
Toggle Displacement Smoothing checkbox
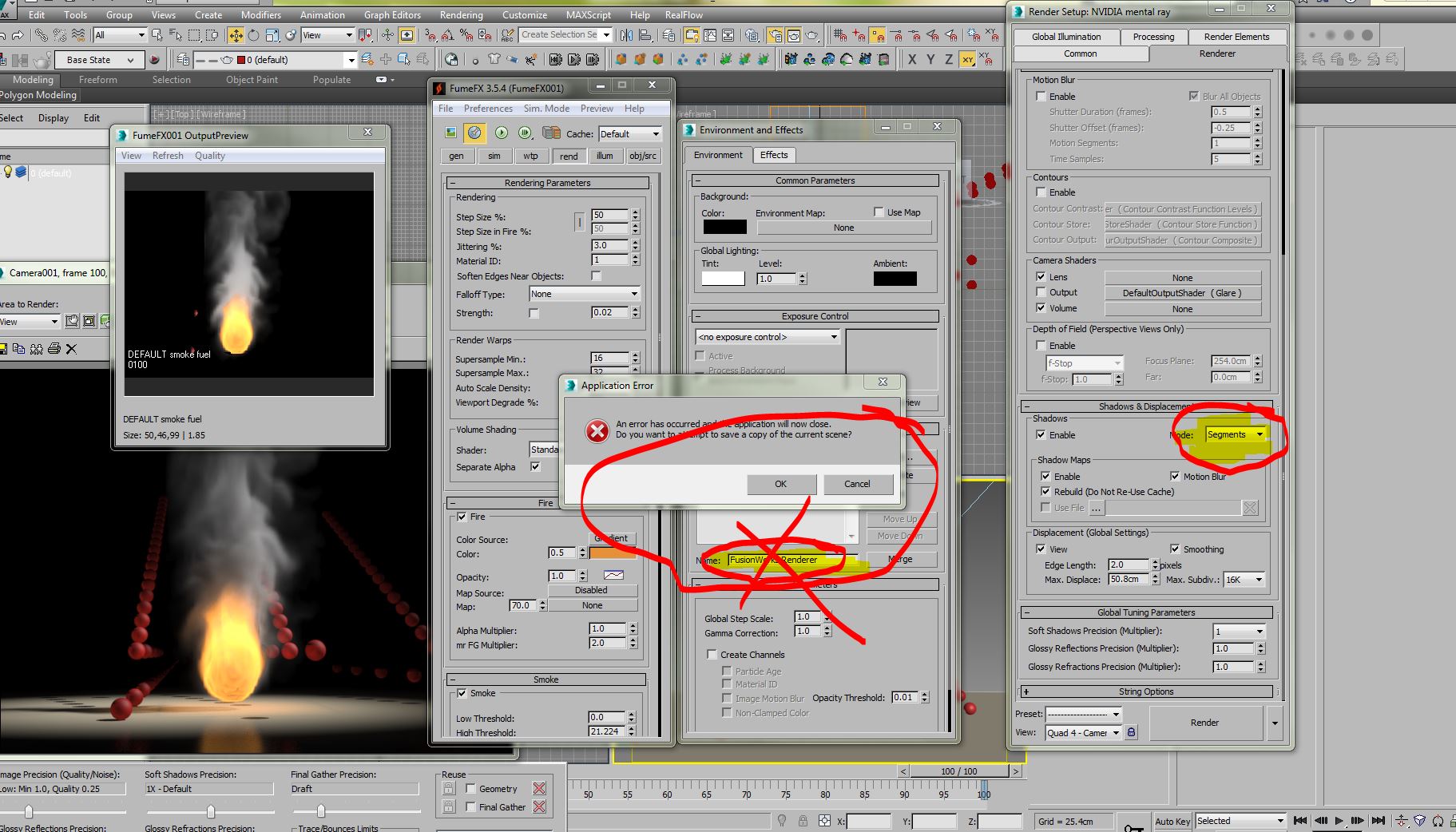1175,549
